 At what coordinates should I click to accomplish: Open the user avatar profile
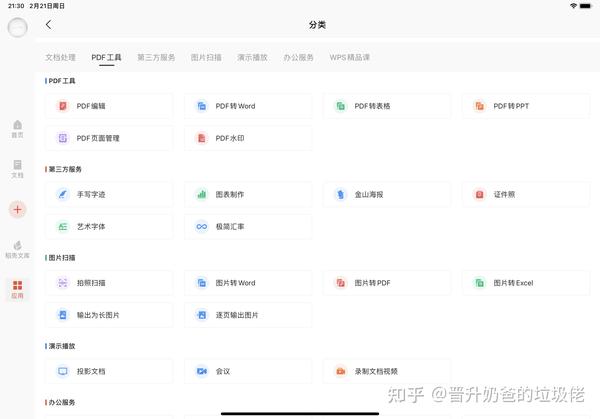(18, 27)
